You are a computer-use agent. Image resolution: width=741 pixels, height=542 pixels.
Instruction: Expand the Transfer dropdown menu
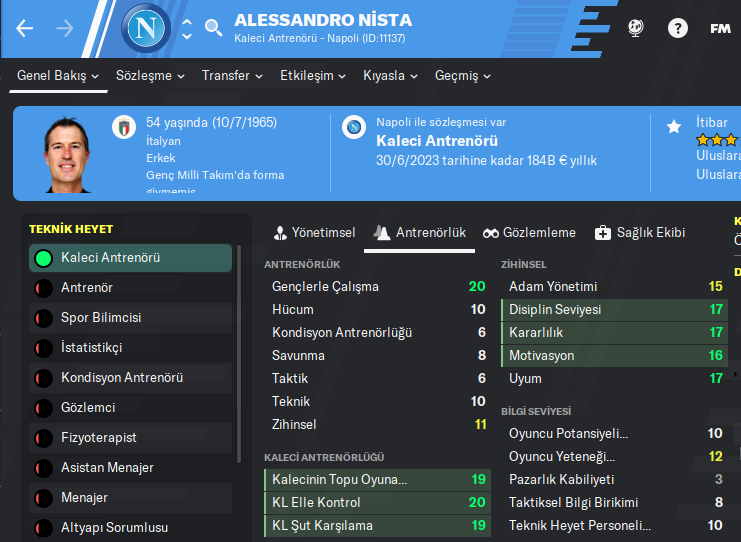pyautogui.click(x=232, y=76)
